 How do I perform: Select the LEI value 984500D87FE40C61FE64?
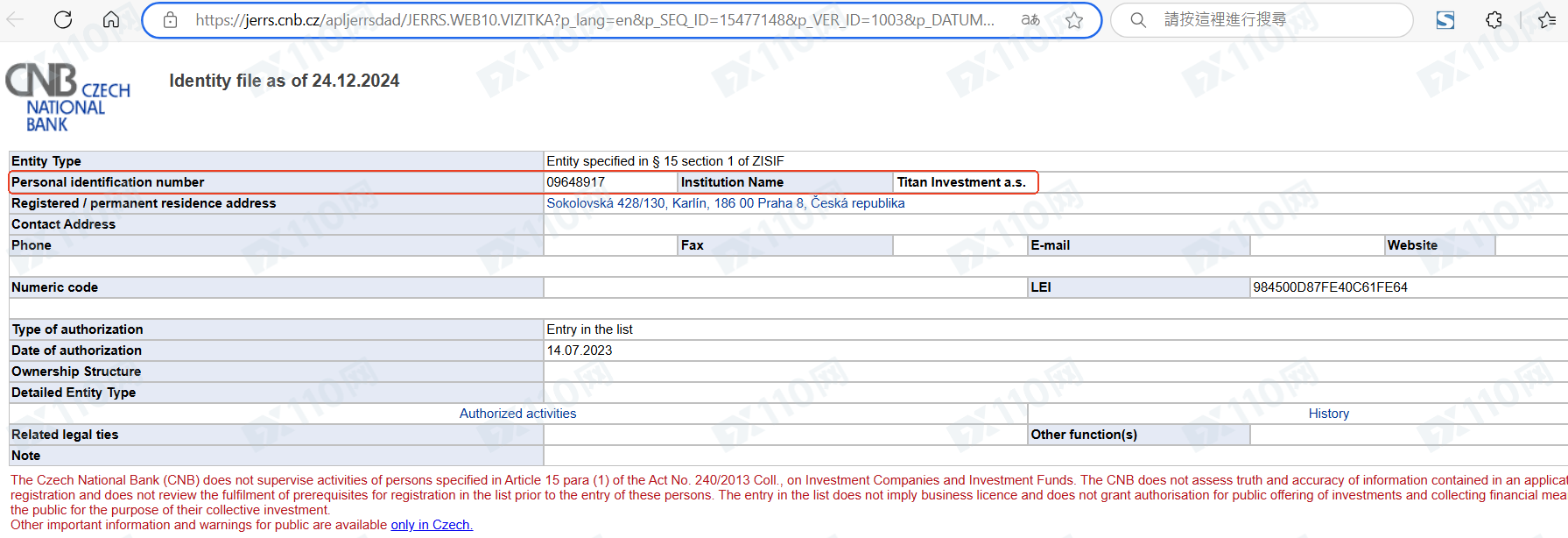pyautogui.click(x=1331, y=287)
